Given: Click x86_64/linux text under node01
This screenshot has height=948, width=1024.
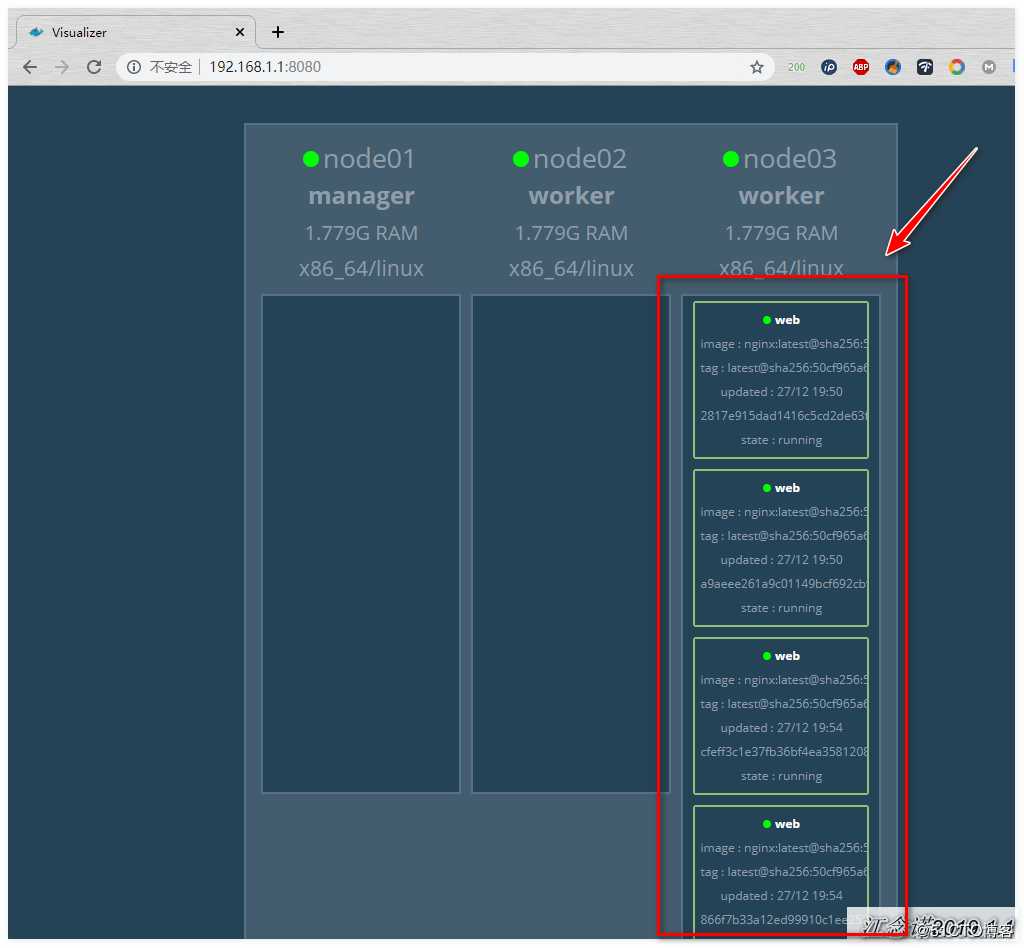Looking at the screenshot, I should coord(361,268).
